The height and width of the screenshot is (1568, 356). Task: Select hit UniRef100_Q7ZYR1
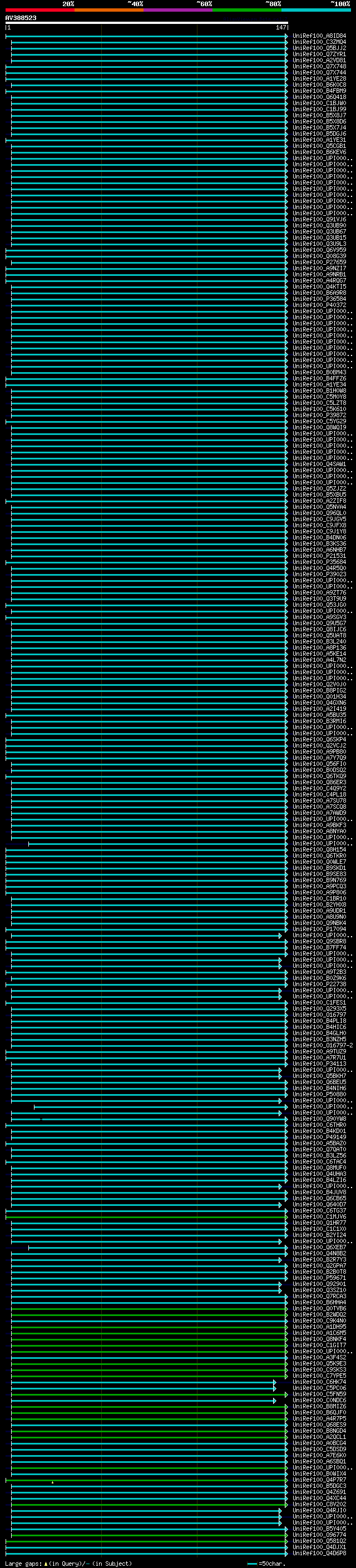[x=319, y=54]
